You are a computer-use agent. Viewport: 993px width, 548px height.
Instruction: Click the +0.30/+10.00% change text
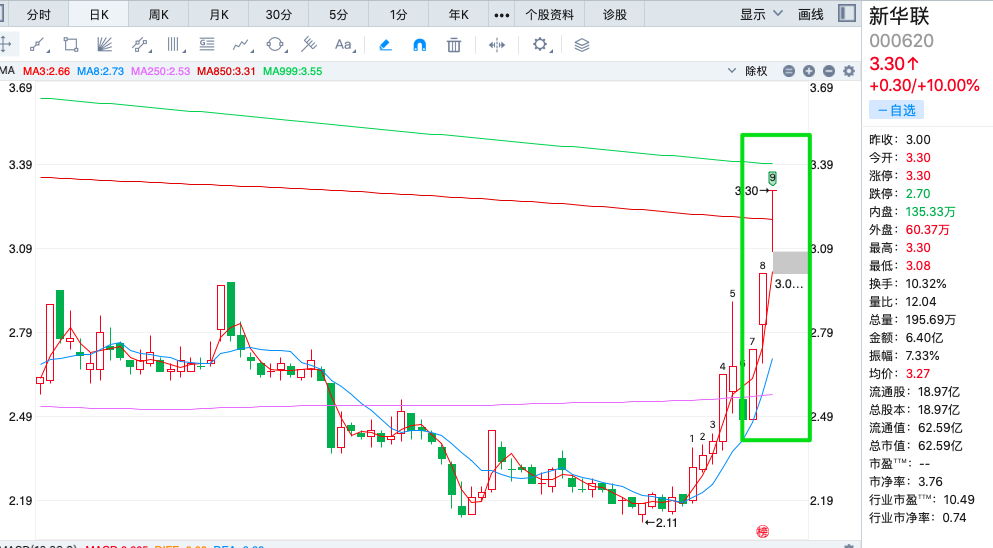click(924, 86)
